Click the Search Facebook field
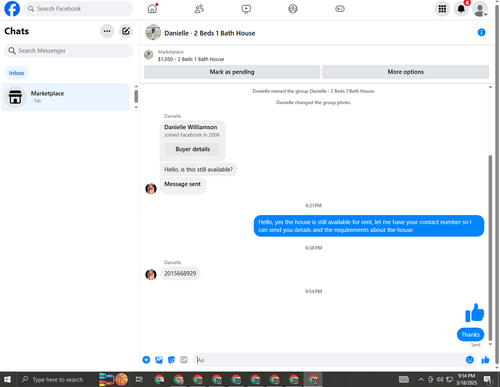Screen dimensions: 500x387 (x=78, y=9)
